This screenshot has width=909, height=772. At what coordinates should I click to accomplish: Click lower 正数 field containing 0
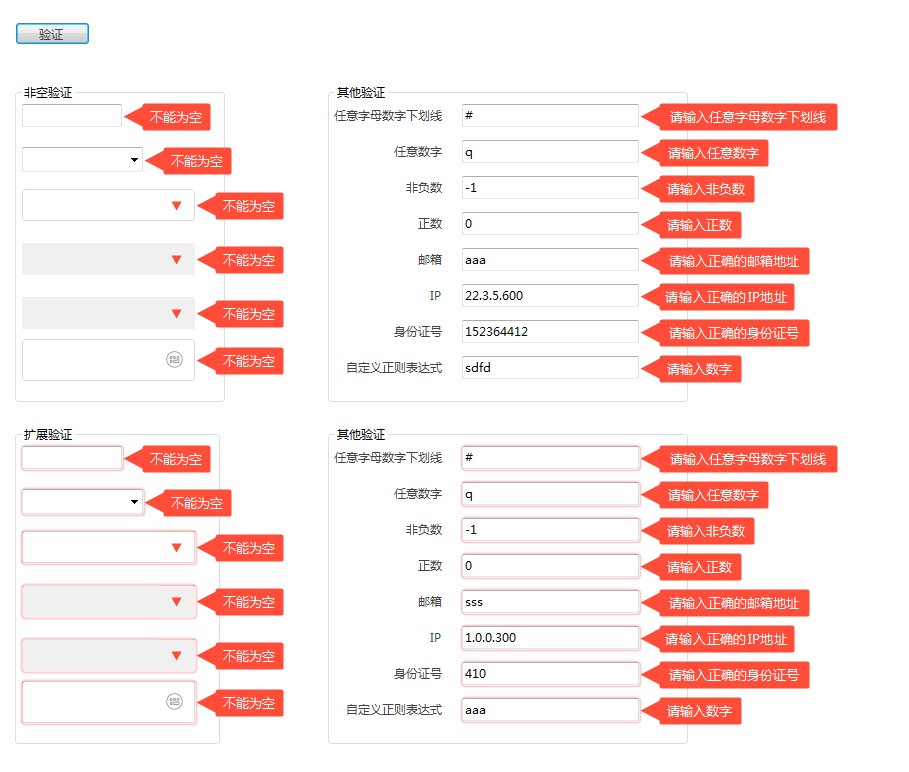550,566
